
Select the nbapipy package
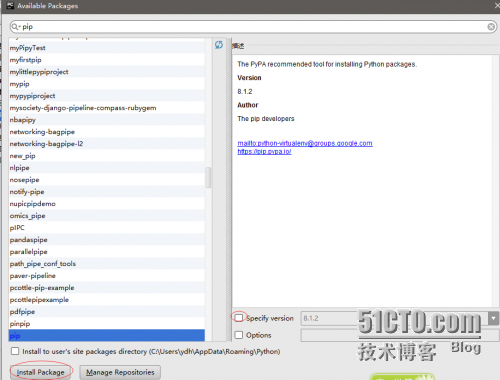tap(107, 120)
